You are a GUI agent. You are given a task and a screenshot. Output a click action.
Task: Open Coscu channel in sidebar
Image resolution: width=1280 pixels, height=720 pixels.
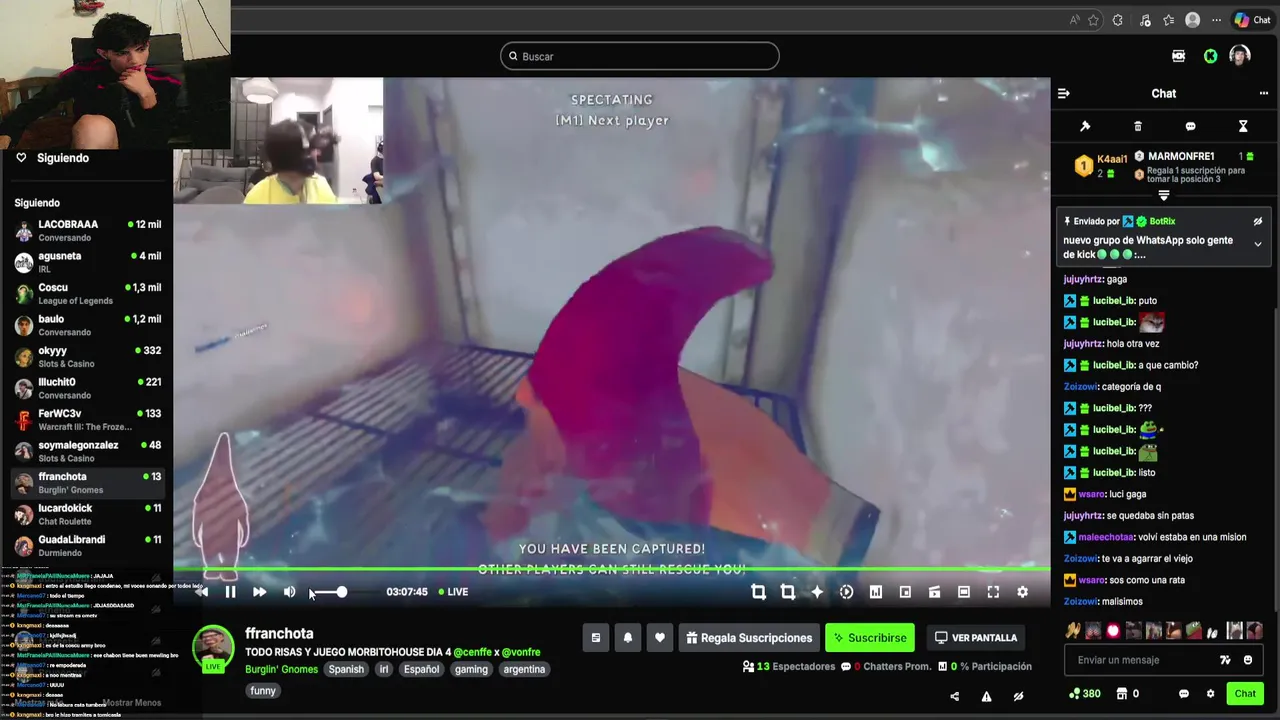click(88, 293)
